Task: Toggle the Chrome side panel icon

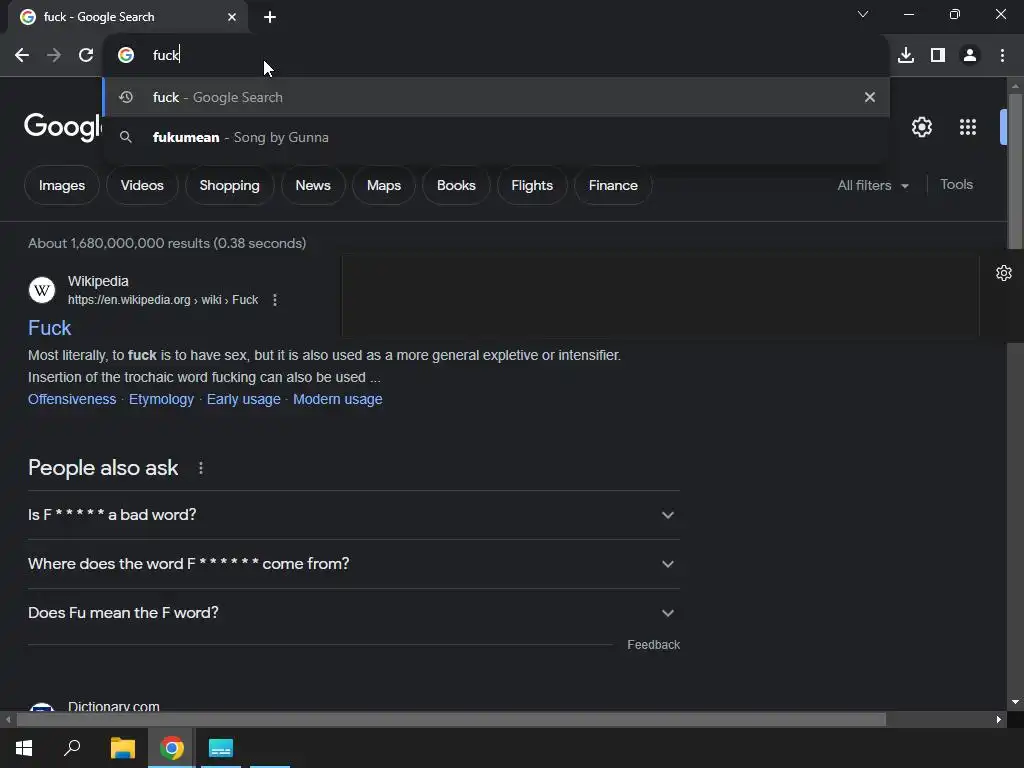Action: coord(938,56)
